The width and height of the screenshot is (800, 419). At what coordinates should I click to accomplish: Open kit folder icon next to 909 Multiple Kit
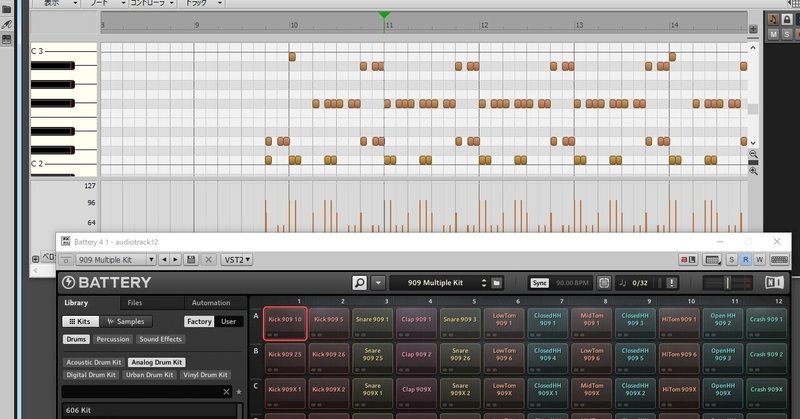pyautogui.click(x=496, y=282)
